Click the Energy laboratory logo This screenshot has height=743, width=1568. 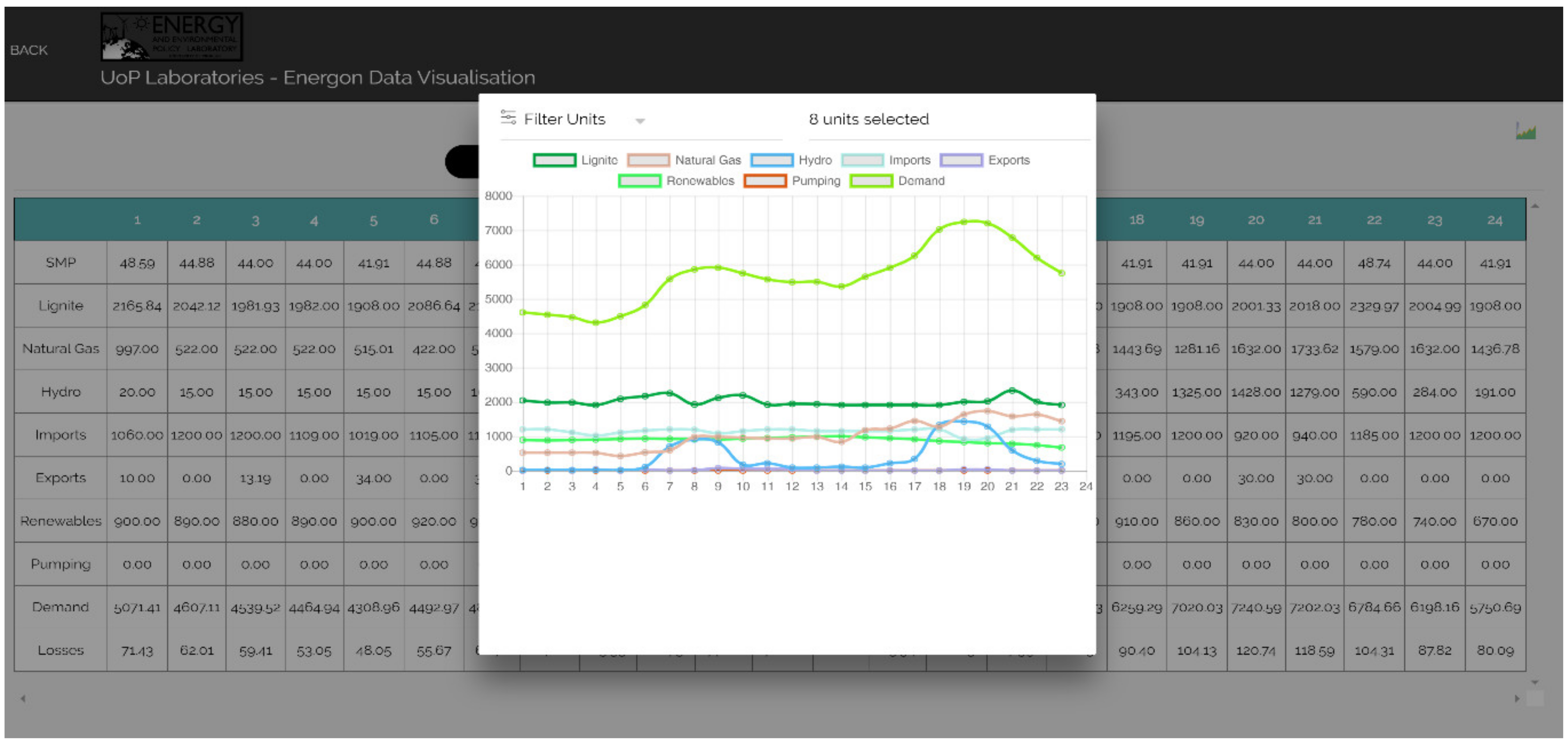172,37
